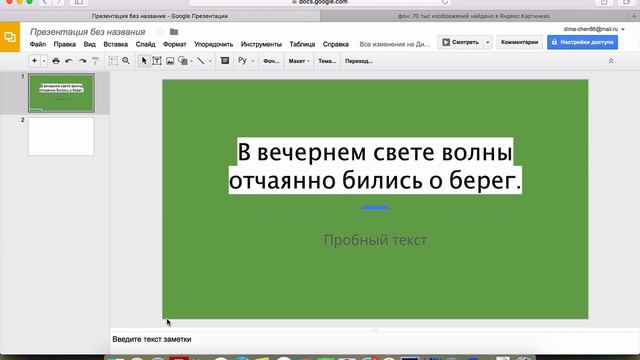Screen dimensions: 640x360
Task: Open the Ру input tools button
Action: pos(242,61)
